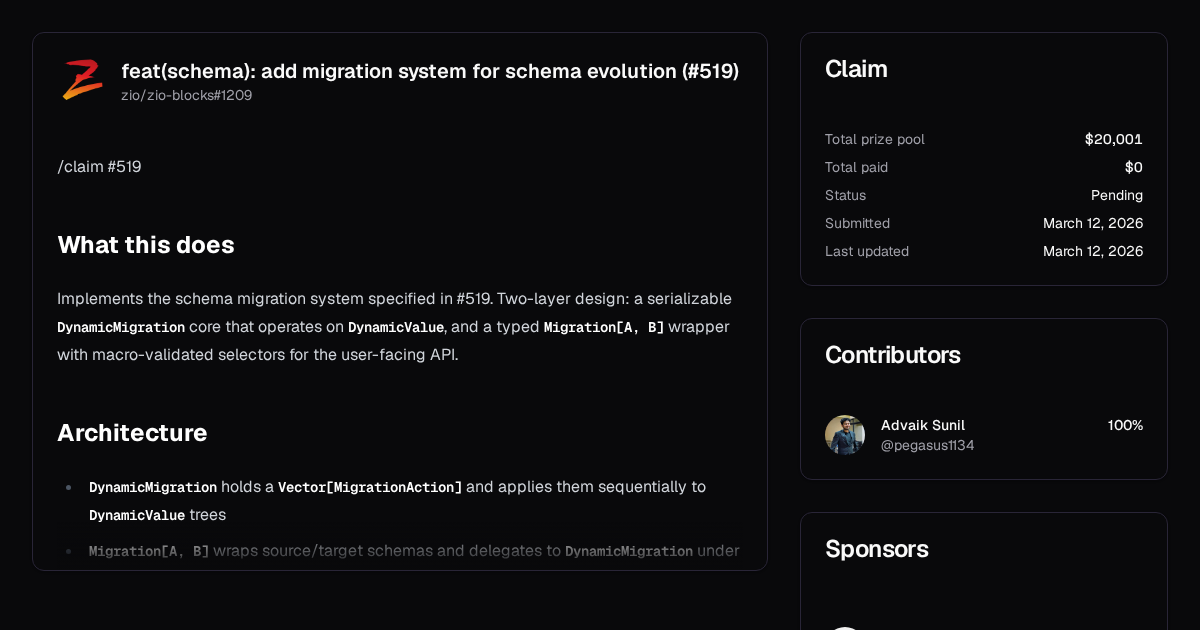Click the 'Sponsors' heading
1200x630 pixels.
(877, 549)
